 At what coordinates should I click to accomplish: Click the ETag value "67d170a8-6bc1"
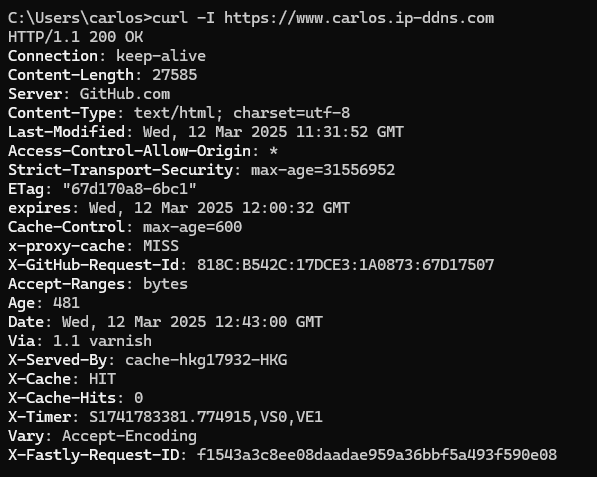129,189
